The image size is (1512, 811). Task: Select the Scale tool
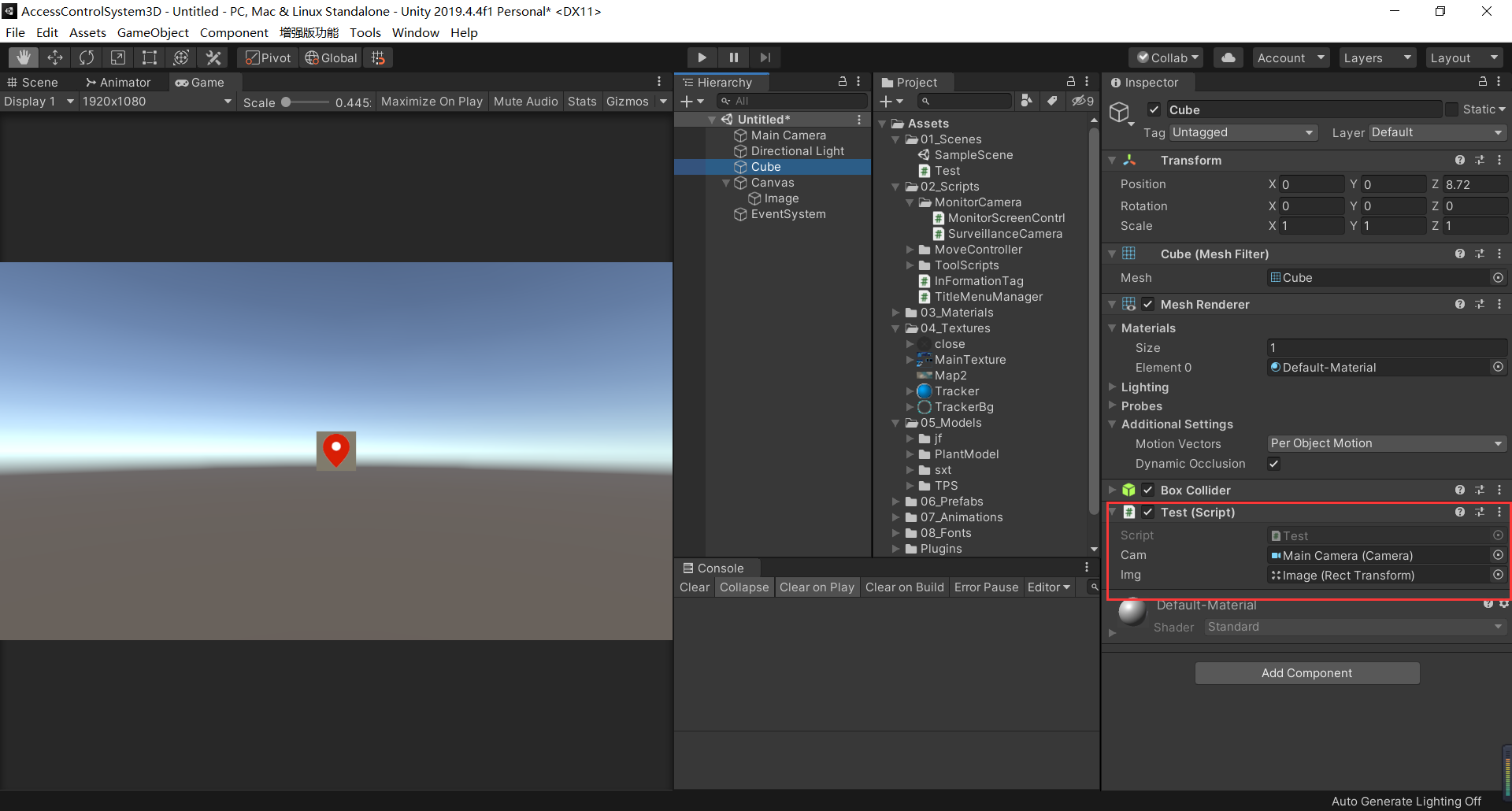[118, 57]
